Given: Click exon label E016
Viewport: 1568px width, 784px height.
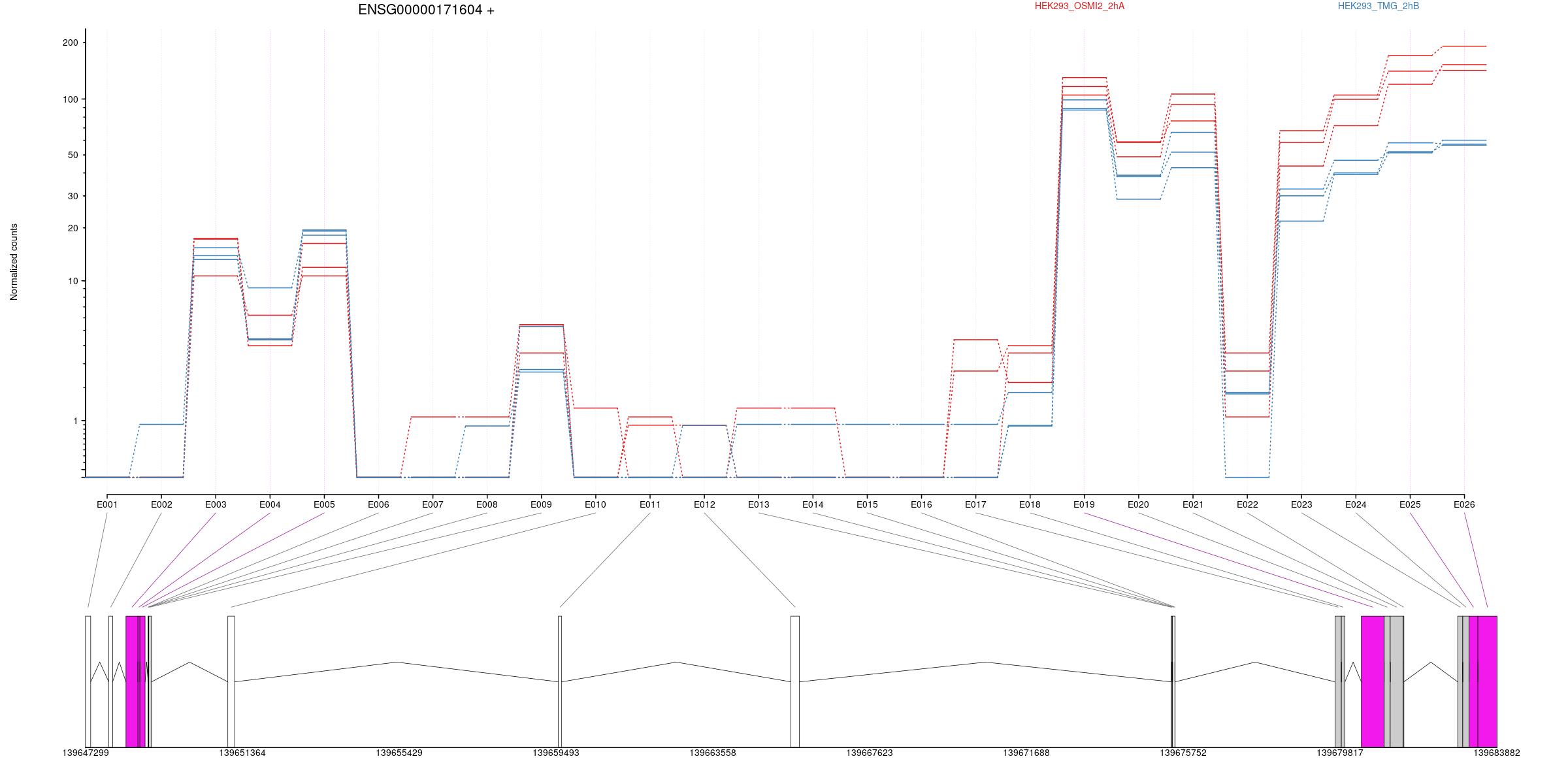Looking at the screenshot, I should tap(921, 504).
